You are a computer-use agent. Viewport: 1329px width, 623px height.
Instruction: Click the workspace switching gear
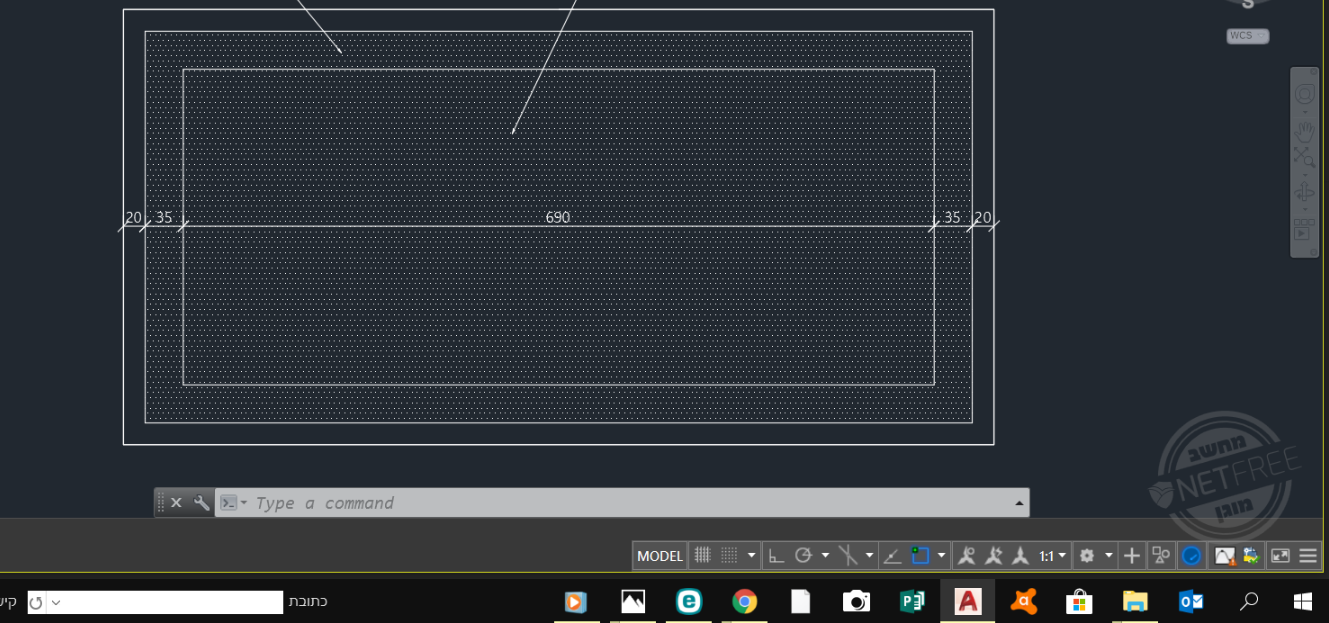pos(1087,556)
